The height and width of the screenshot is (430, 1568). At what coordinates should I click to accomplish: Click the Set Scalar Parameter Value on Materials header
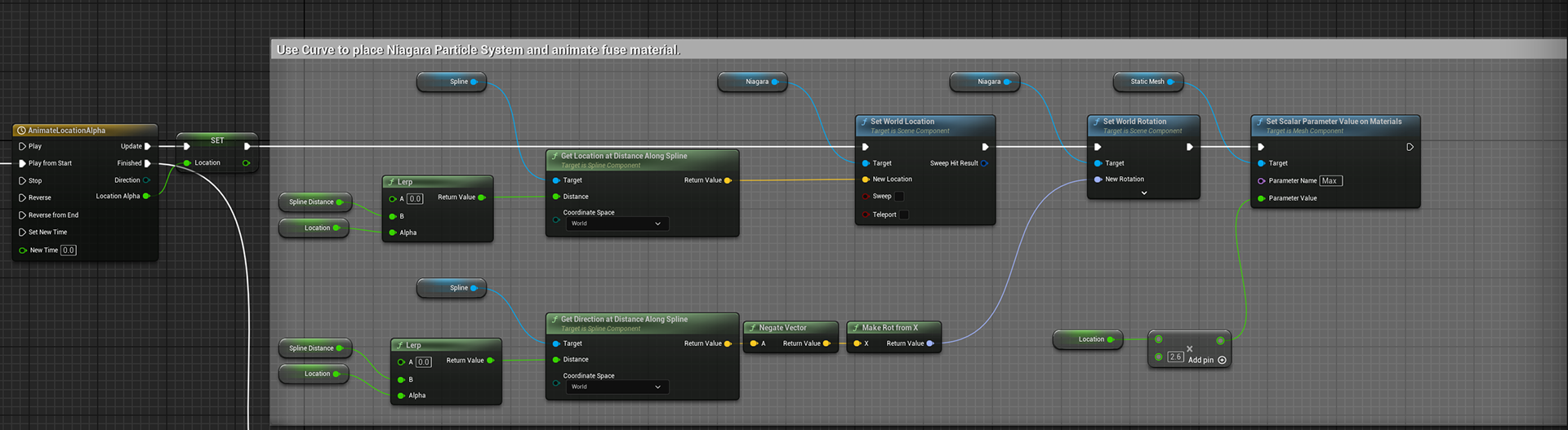[x=1335, y=125]
